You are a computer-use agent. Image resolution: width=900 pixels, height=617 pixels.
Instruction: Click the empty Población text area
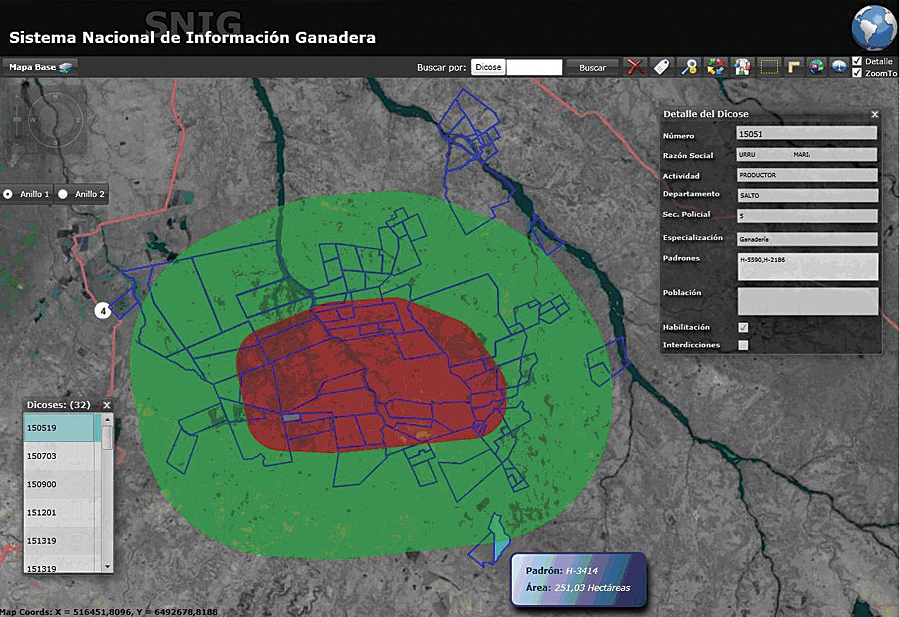click(x=807, y=301)
